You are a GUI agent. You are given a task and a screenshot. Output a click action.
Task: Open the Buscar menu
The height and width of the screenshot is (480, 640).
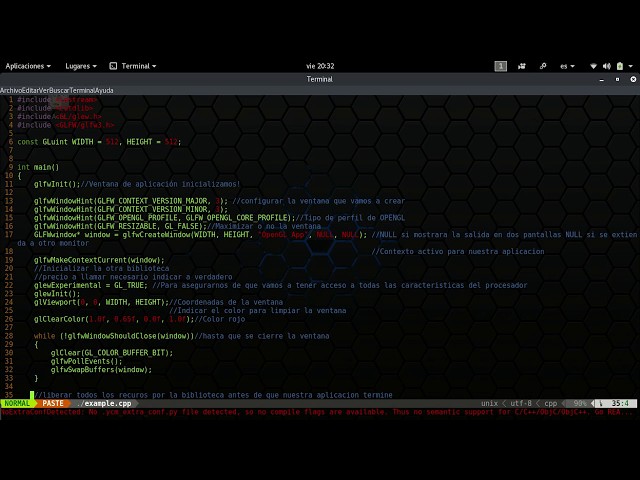pyautogui.click(x=59, y=91)
